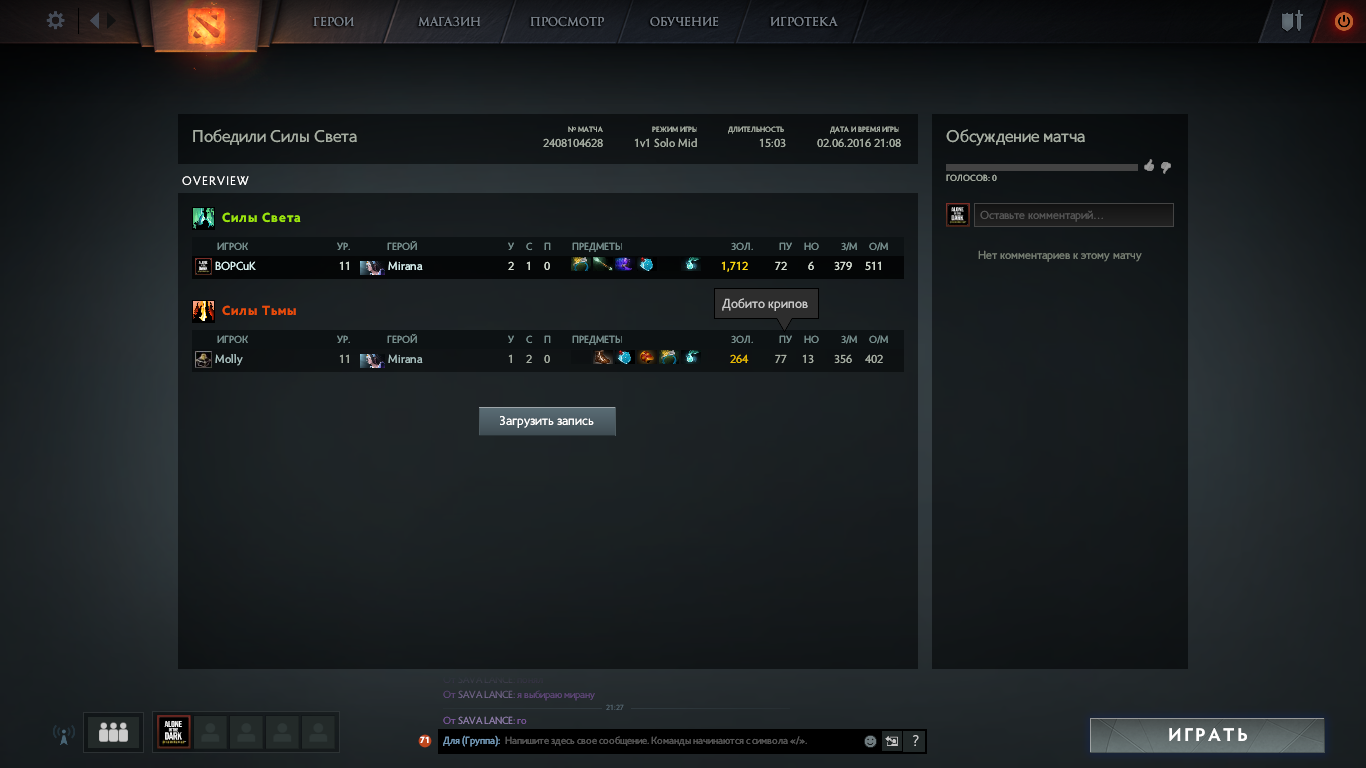Click the chat channel switch icon
Image resolution: width=1366 pixels, height=768 pixels.
coord(892,741)
